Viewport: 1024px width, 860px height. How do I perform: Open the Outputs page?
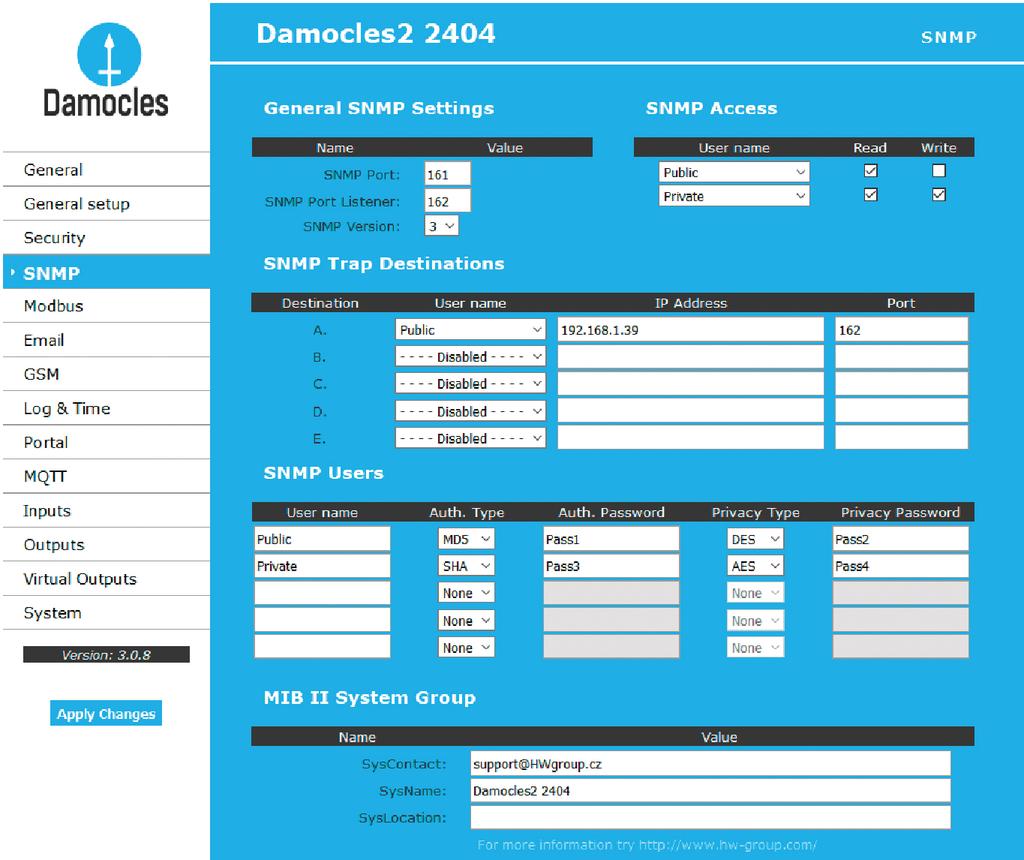pos(106,545)
